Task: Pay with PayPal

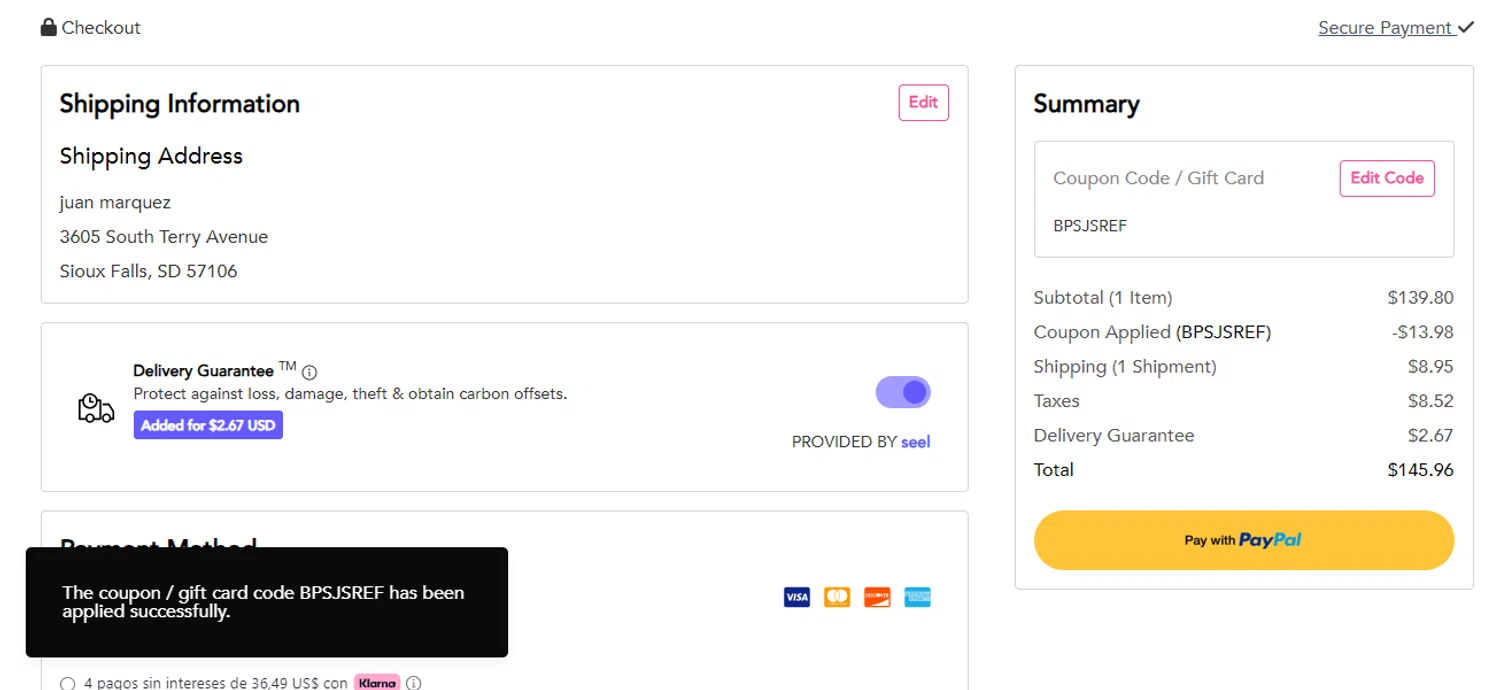Action: [1243, 540]
